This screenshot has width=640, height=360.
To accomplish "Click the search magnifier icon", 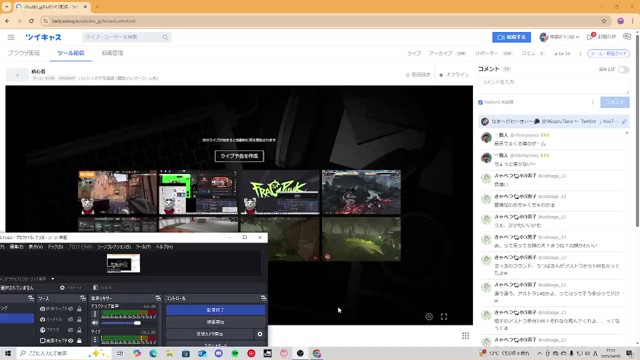I will tap(165, 37).
